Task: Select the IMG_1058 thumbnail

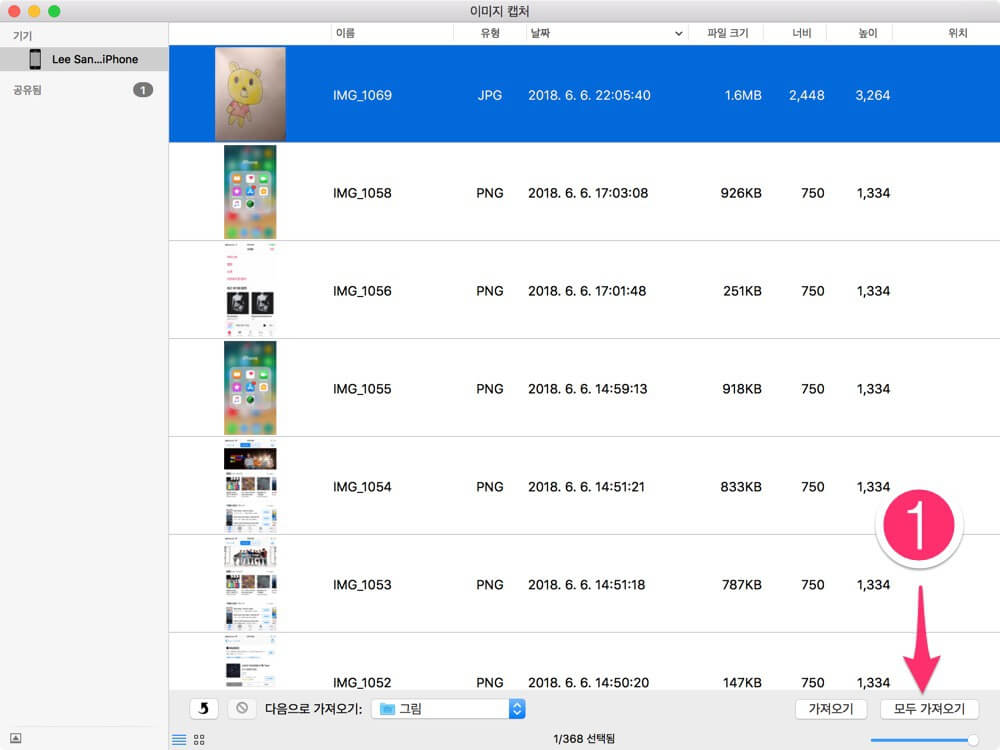Action: click(250, 192)
